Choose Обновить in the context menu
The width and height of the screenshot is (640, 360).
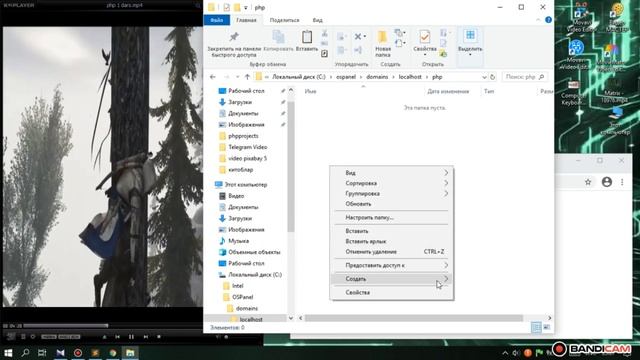click(x=392, y=204)
